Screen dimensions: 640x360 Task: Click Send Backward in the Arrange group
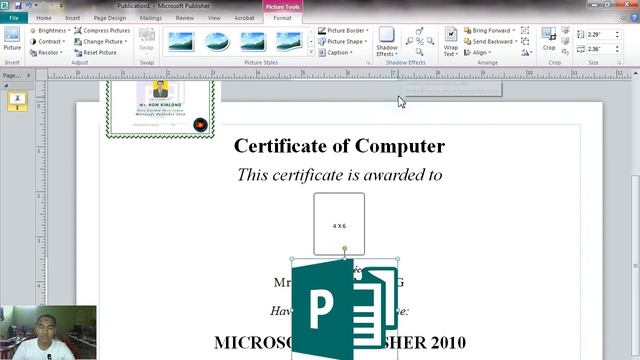pyautogui.click(x=490, y=42)
